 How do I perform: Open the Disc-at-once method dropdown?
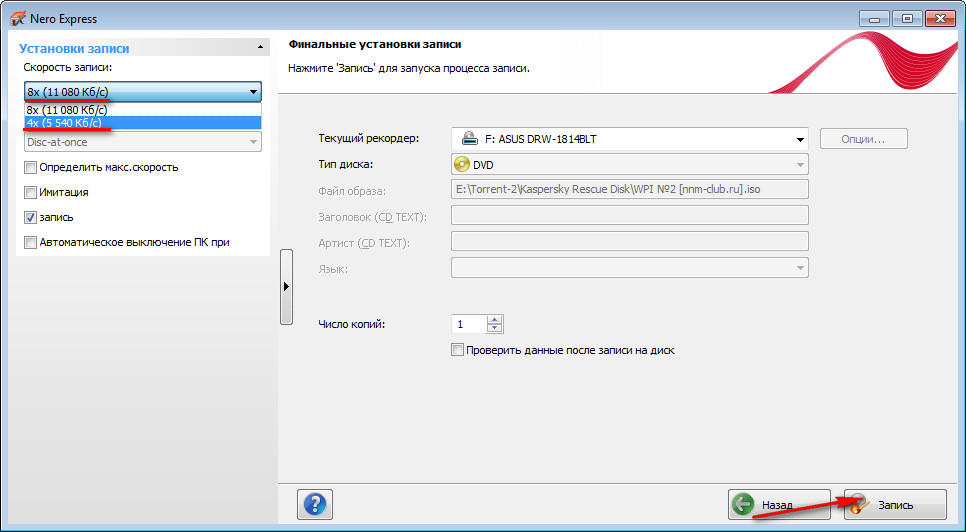(x=143, y=142)
